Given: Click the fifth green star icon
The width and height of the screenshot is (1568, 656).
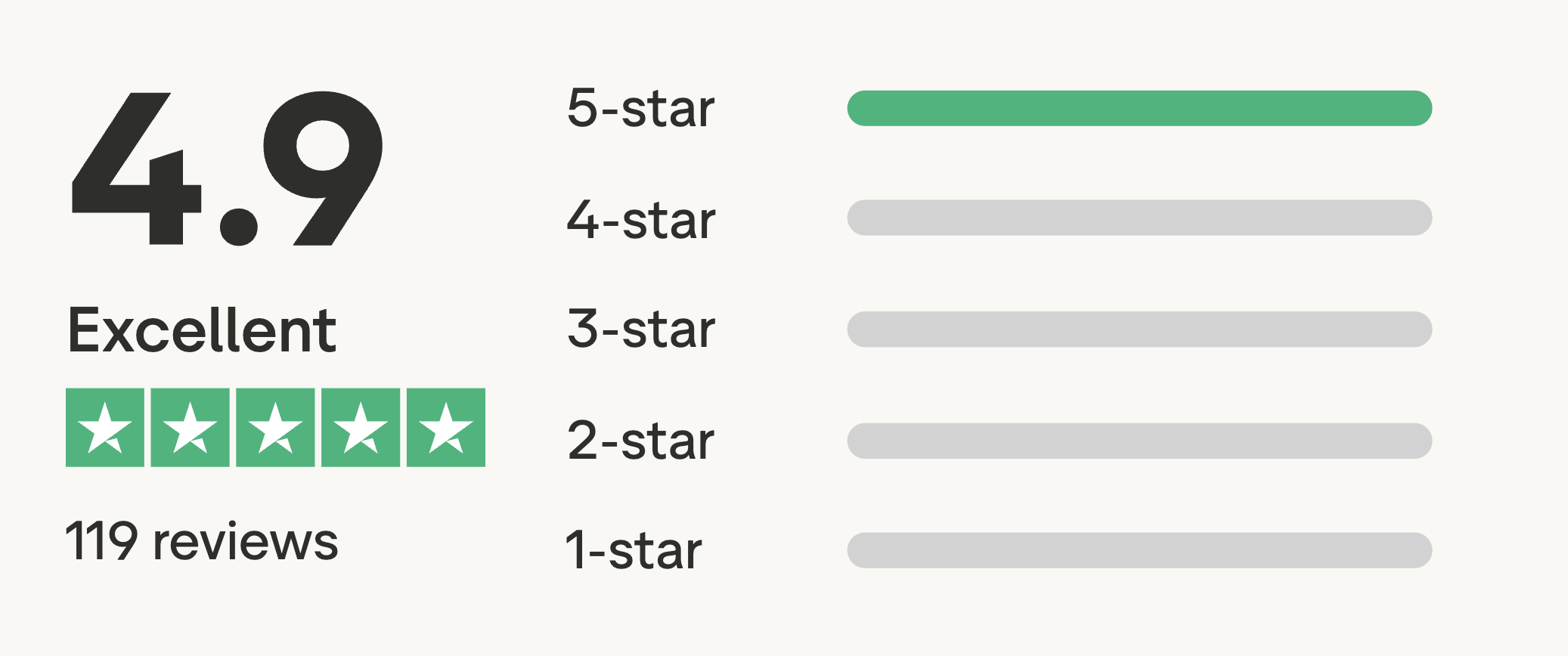Looking at the screenshot, I should tap(446, 428).
